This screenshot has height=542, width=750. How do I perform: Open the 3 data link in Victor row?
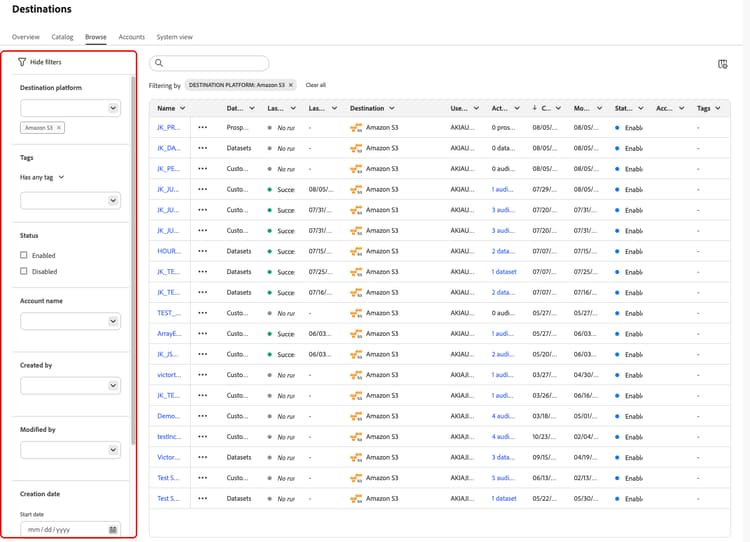click(503, 457)
